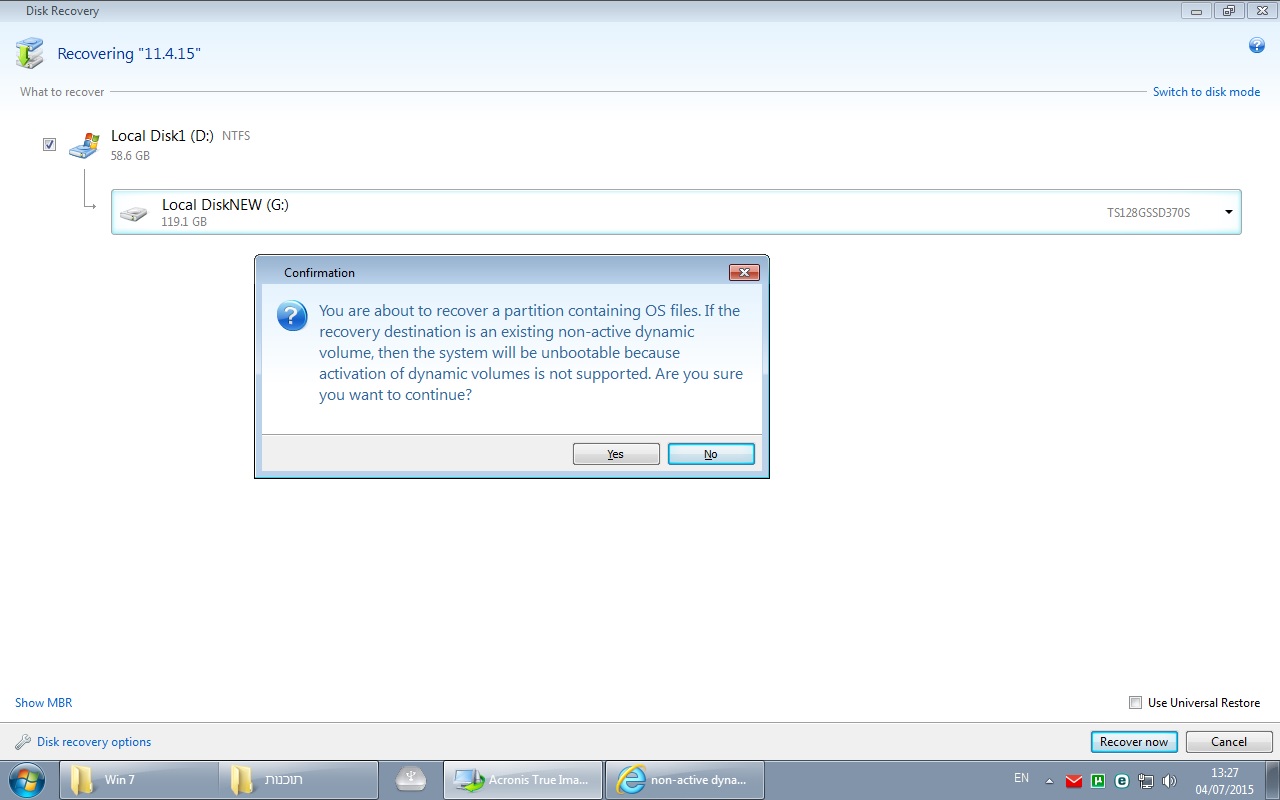Image resolution: width=1280 pixels, height=800 pixels.
Task: Click the volume speaker tray icon
Action: coord(1169,781)
